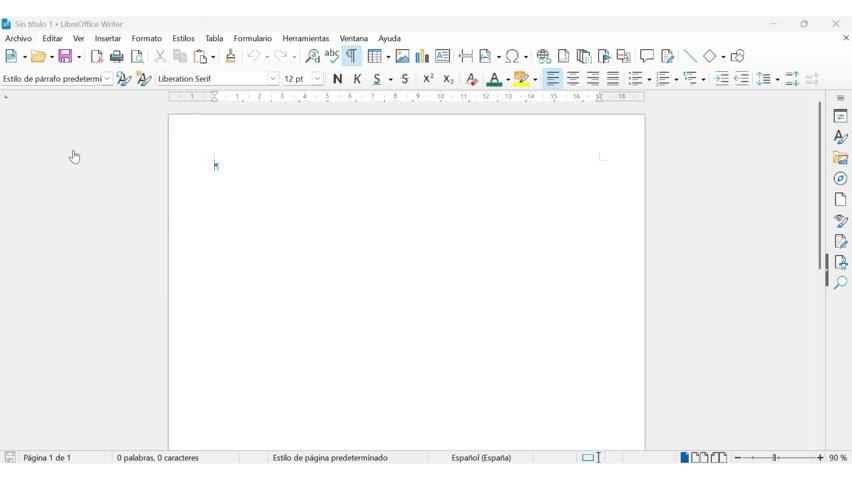This screenshot has height=480, width=852.
Task: Click the Insert Line tool
Action: coord(690,56)
